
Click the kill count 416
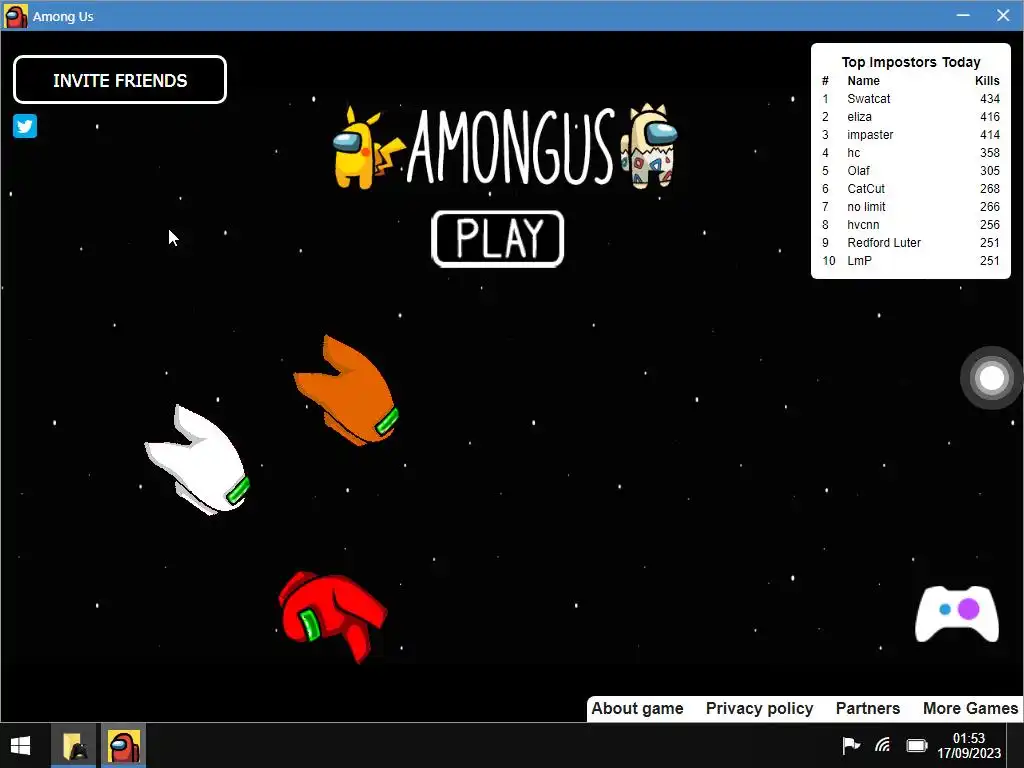[990, 117]
